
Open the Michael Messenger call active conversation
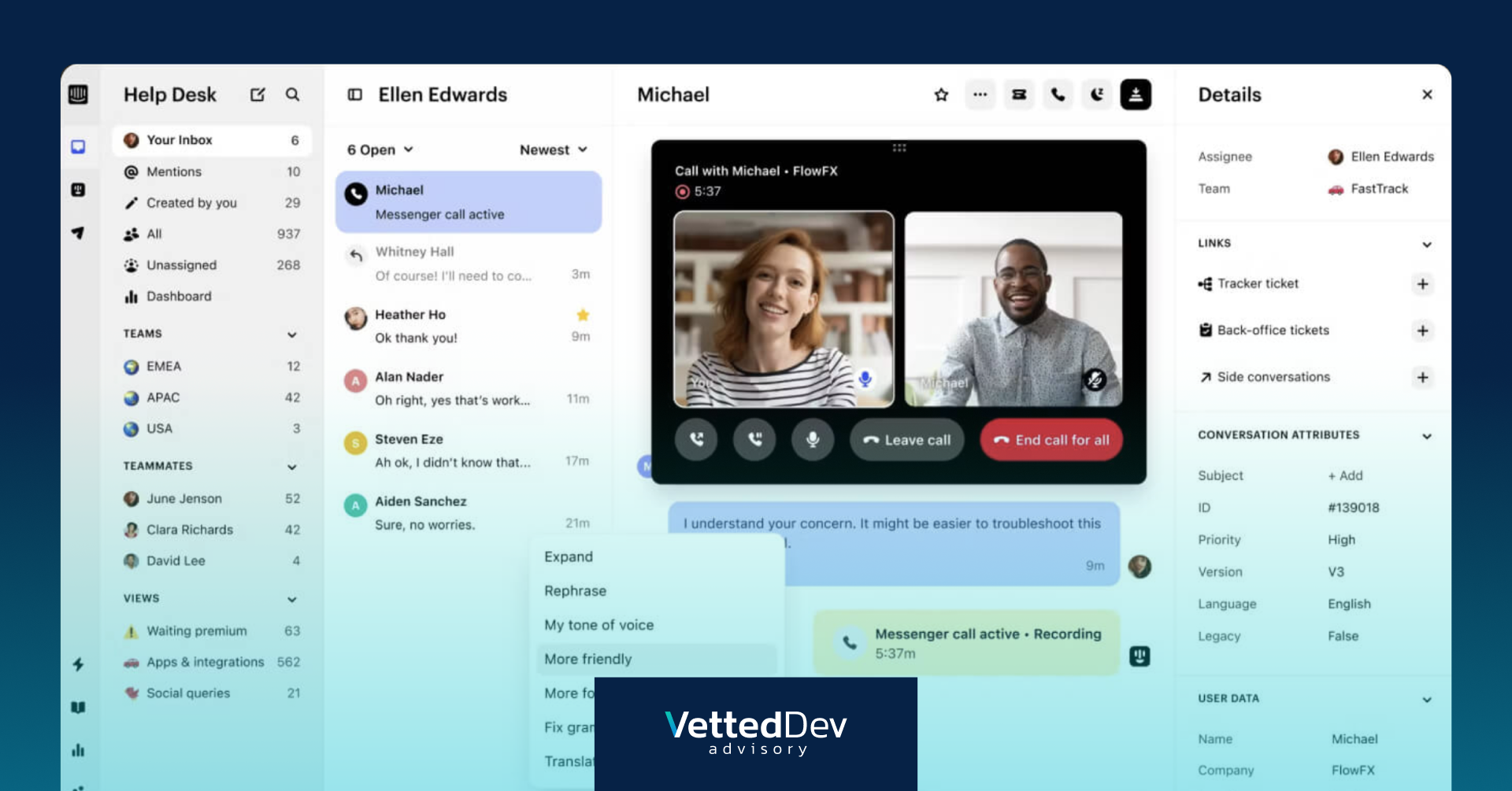tap(469, 202)
